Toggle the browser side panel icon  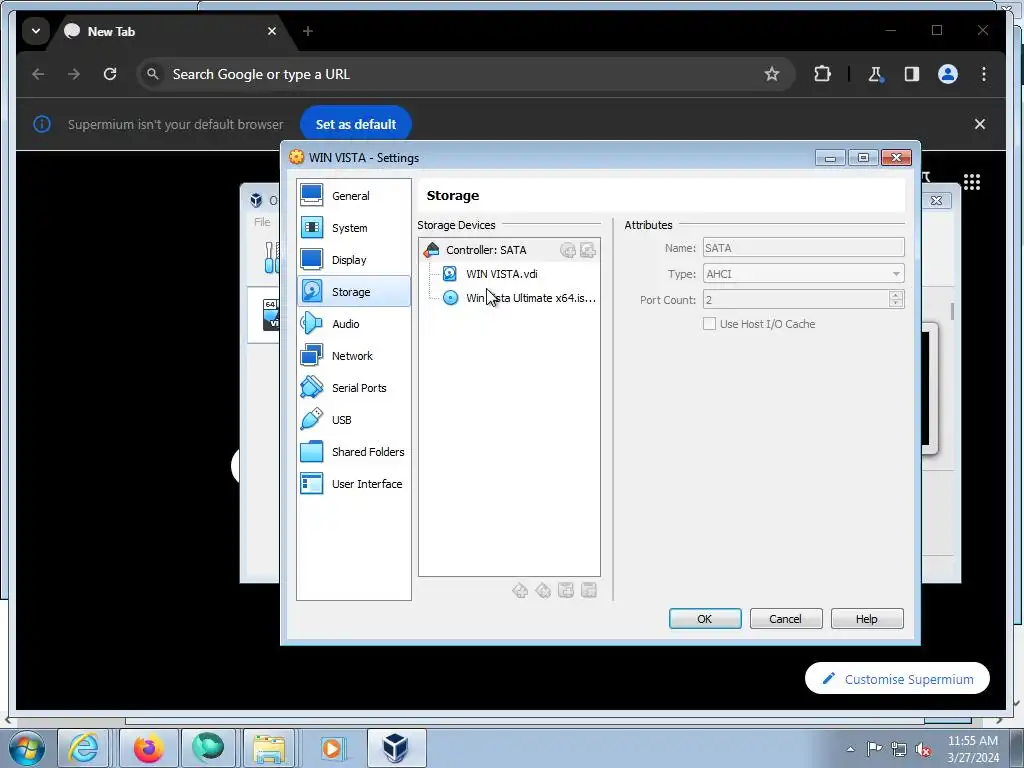point(912,74)
